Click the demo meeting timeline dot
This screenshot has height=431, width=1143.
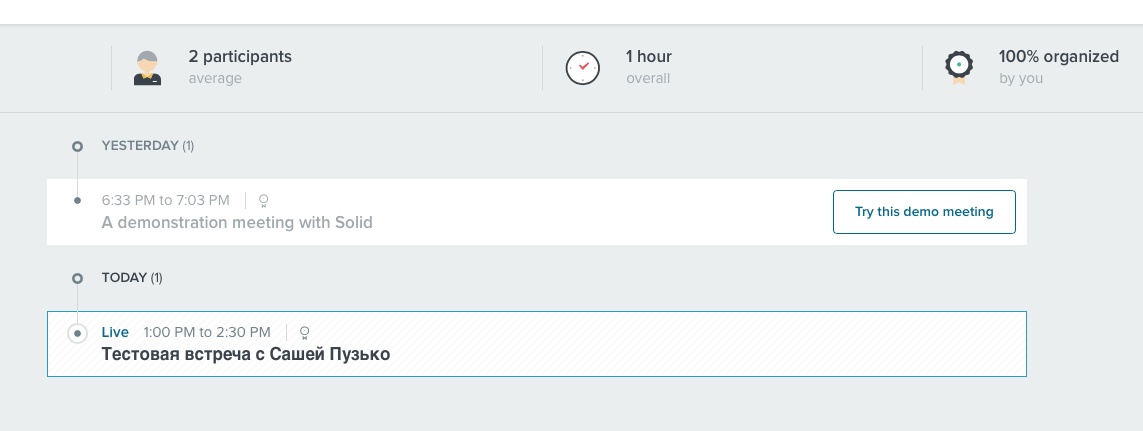(x=77, y=201)
